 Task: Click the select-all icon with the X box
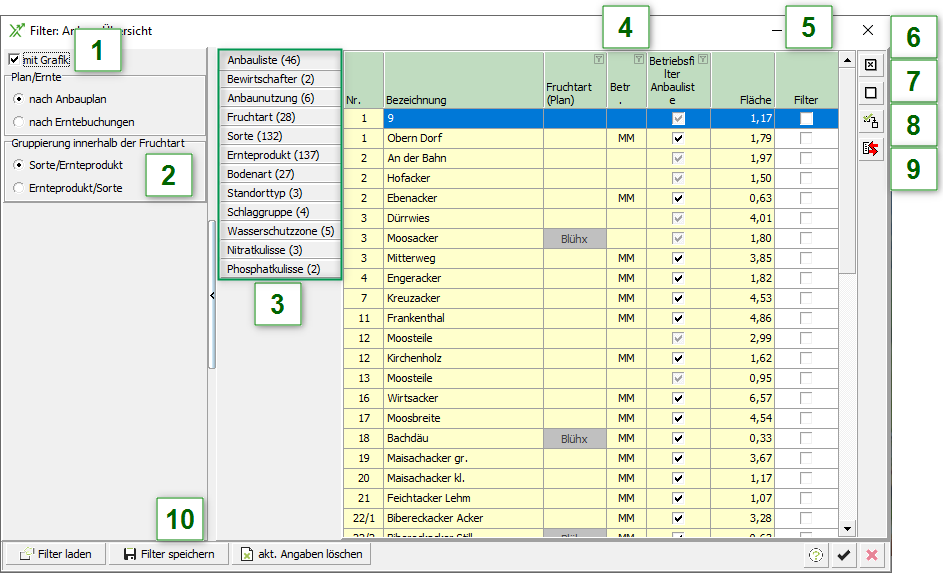(x=870, y=65)
